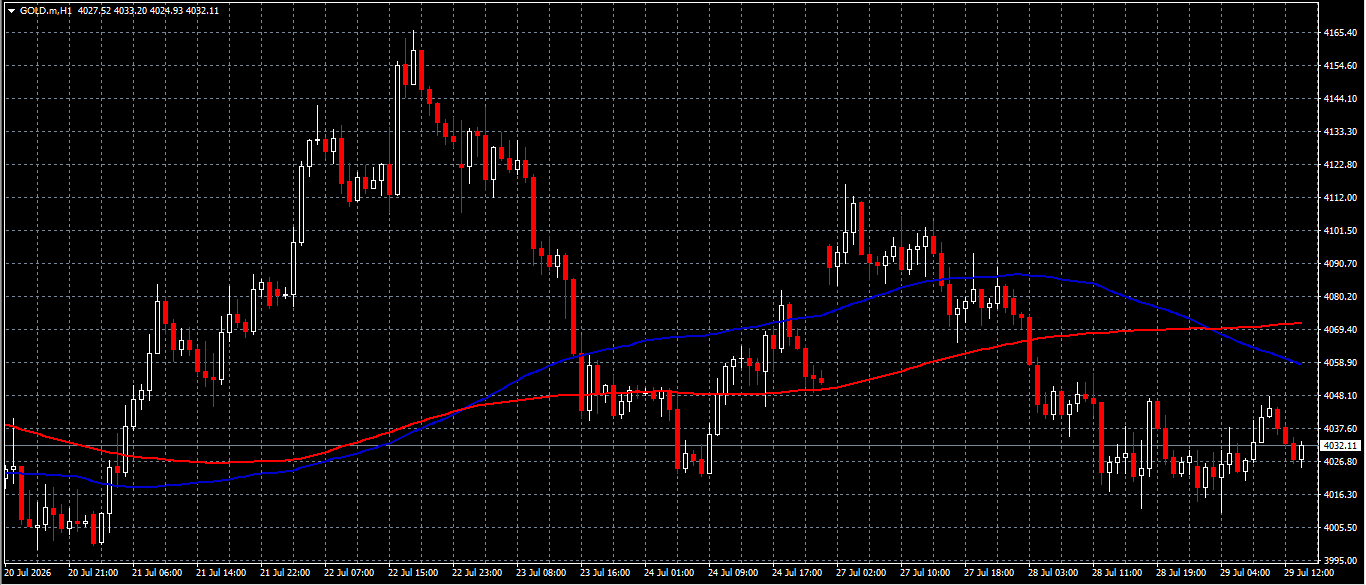Click the 4112.00 price axis label
The height and width of the screenshot is (585, 1366).
pos(1338,198)
